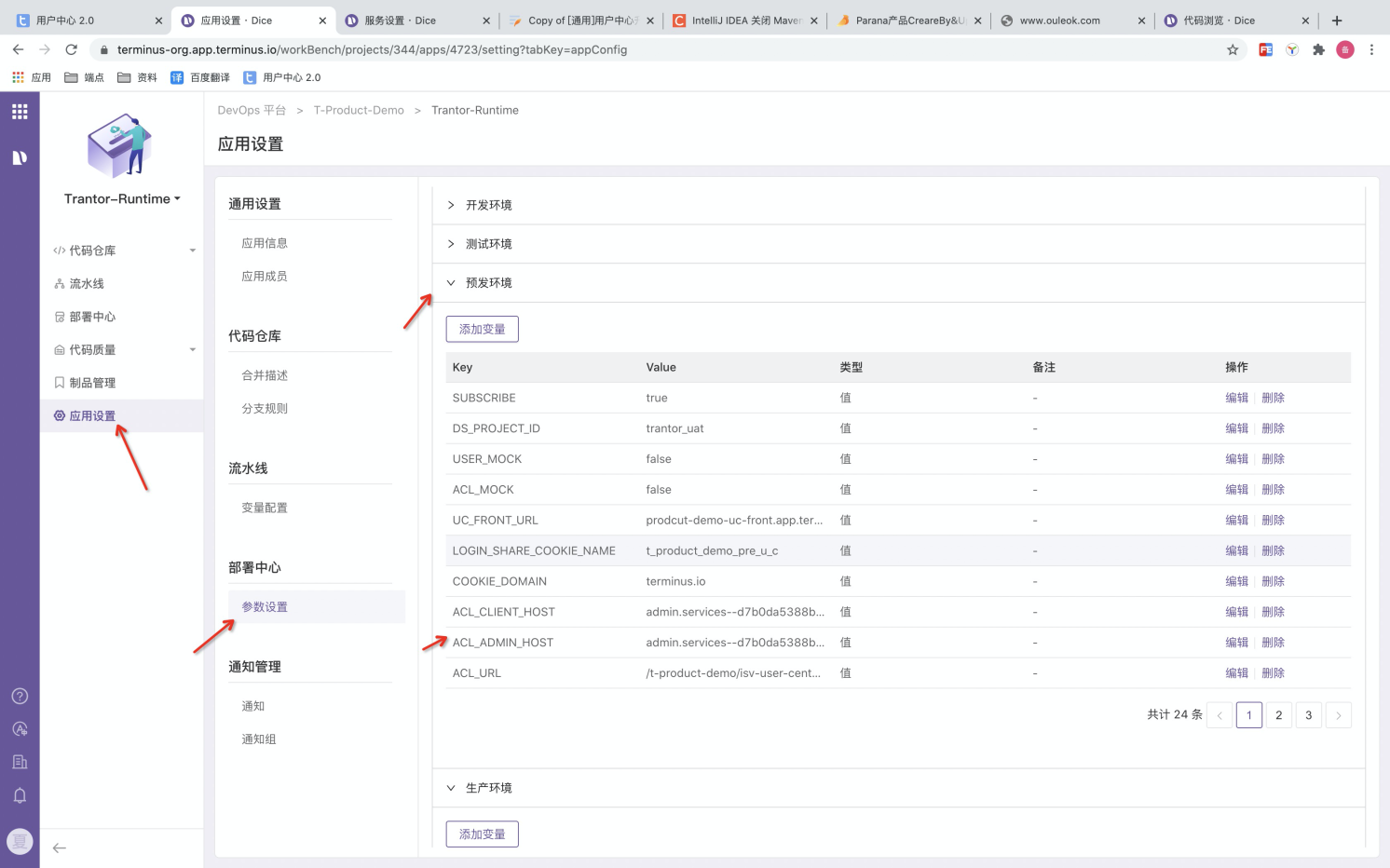Viewport: 1390px width, 868px height.
Task: Open 合并描述 settings
Action: coord(265,375)
